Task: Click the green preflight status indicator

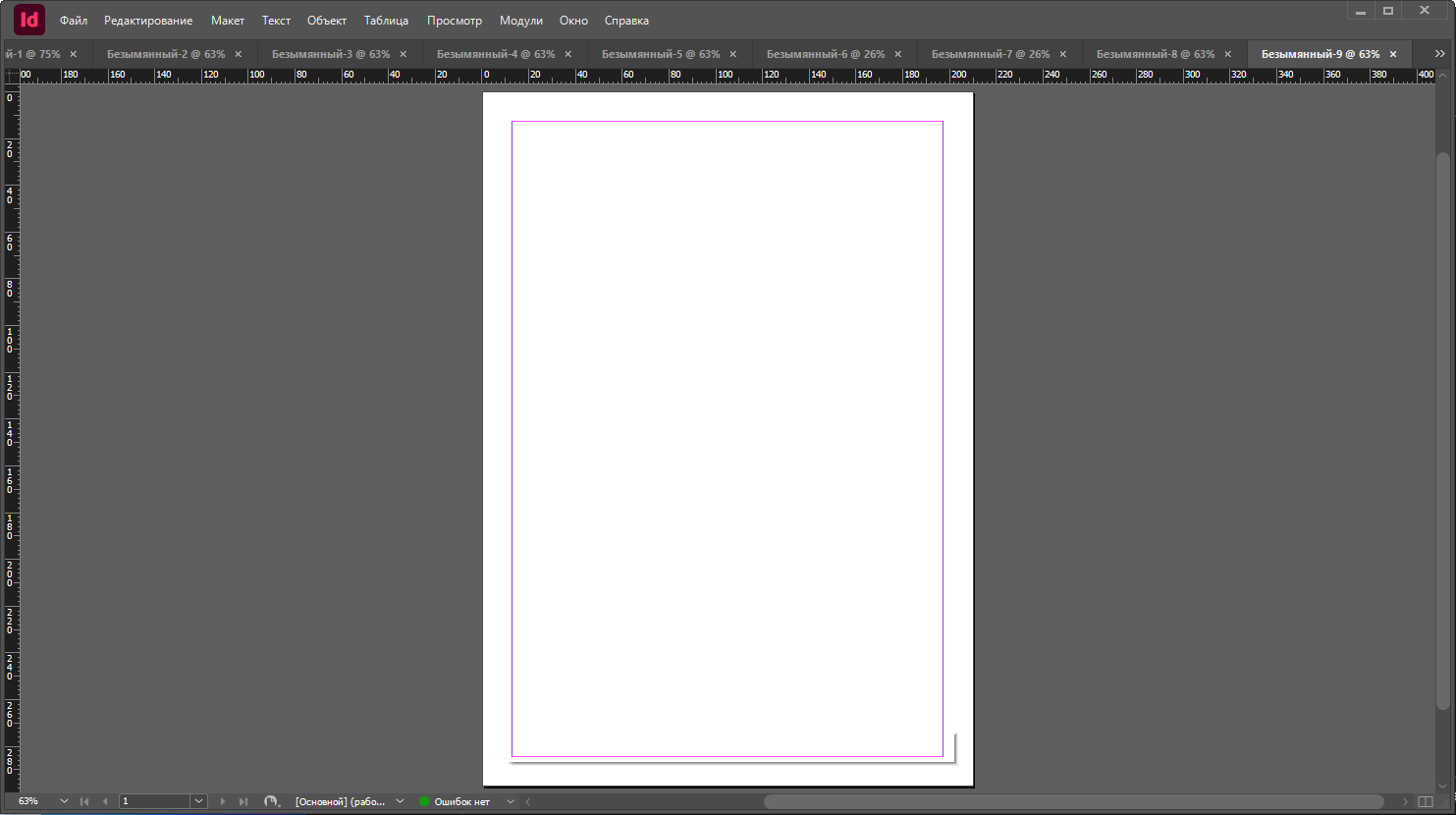Action: pyautogui.click(x=424, y=801)
